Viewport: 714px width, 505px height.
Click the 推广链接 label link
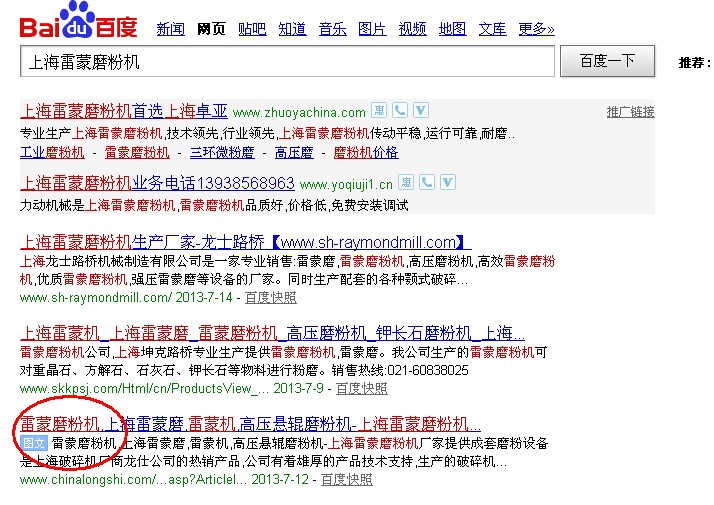[631, 112]
